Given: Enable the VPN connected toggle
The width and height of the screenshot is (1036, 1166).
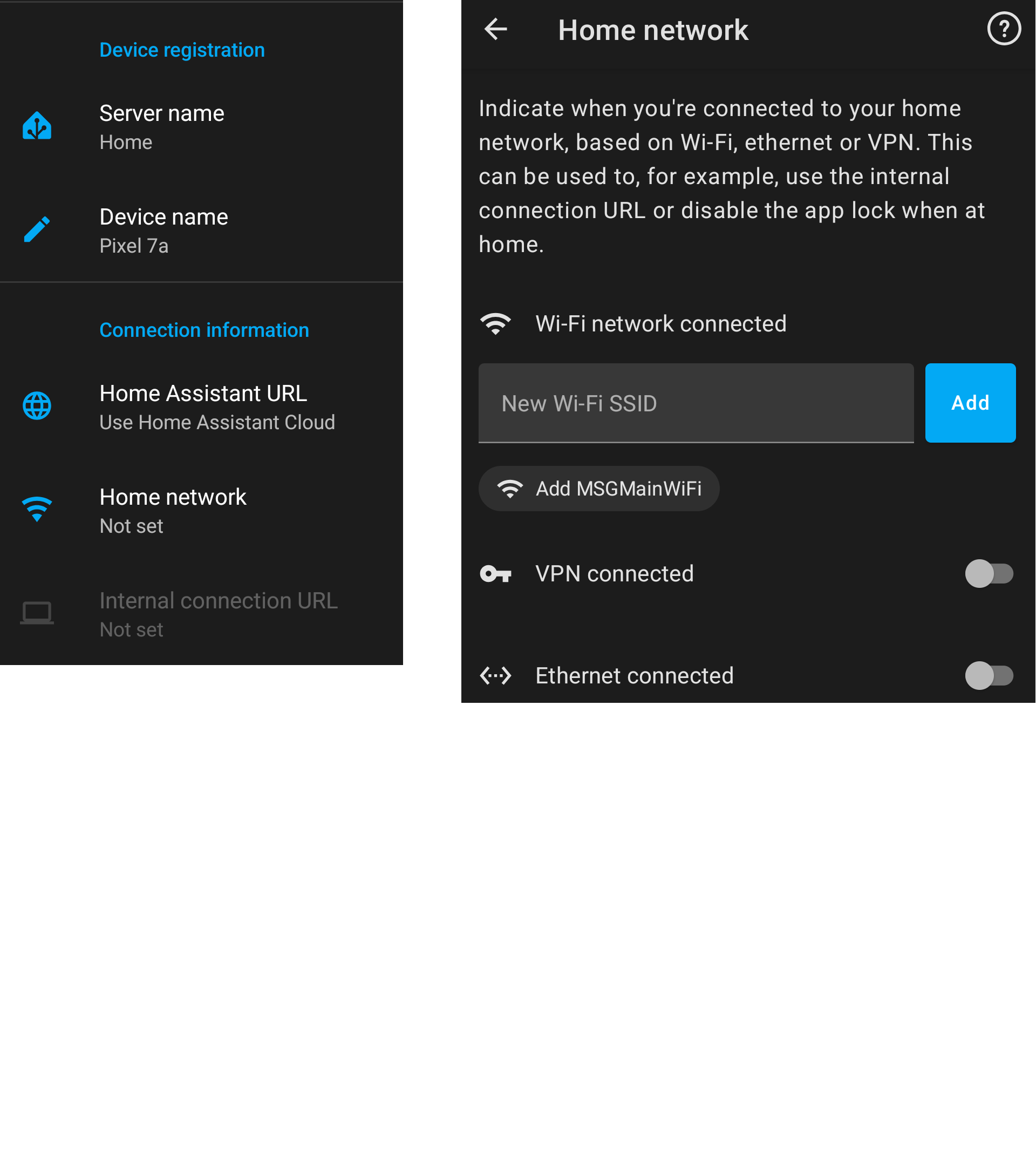Looking at the screenshot, I should pos(989,574).
